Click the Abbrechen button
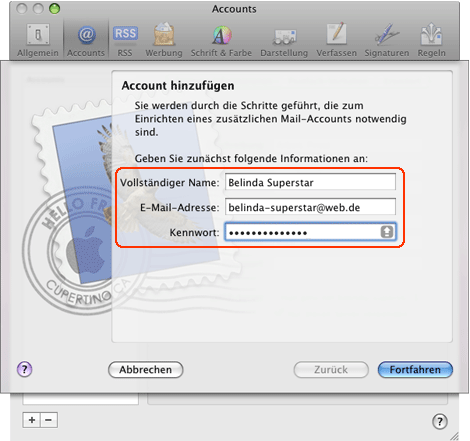Viewport: 470px width, 441px height. click(x=146, y=370)
